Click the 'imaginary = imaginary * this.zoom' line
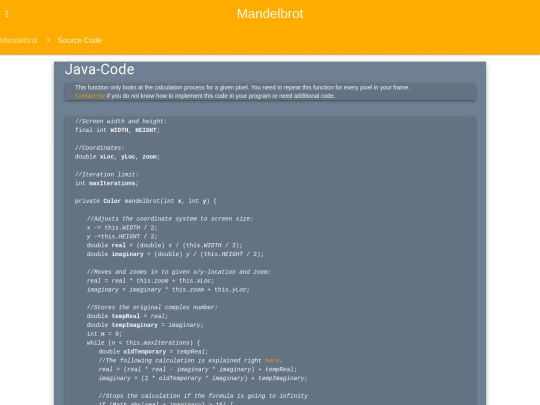540x405 pixels. [168, 290]
